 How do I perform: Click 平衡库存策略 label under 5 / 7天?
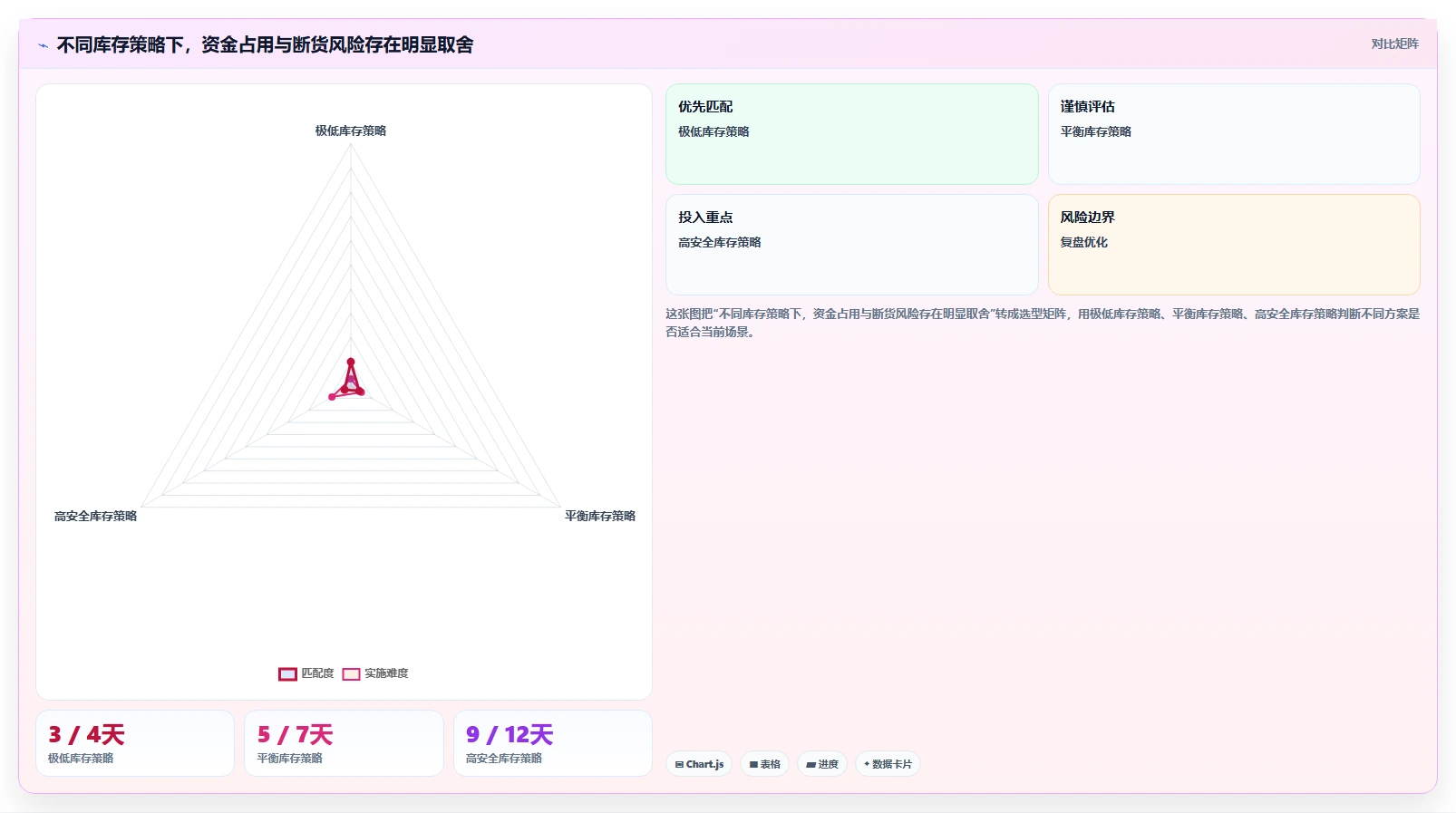[290, 758]
